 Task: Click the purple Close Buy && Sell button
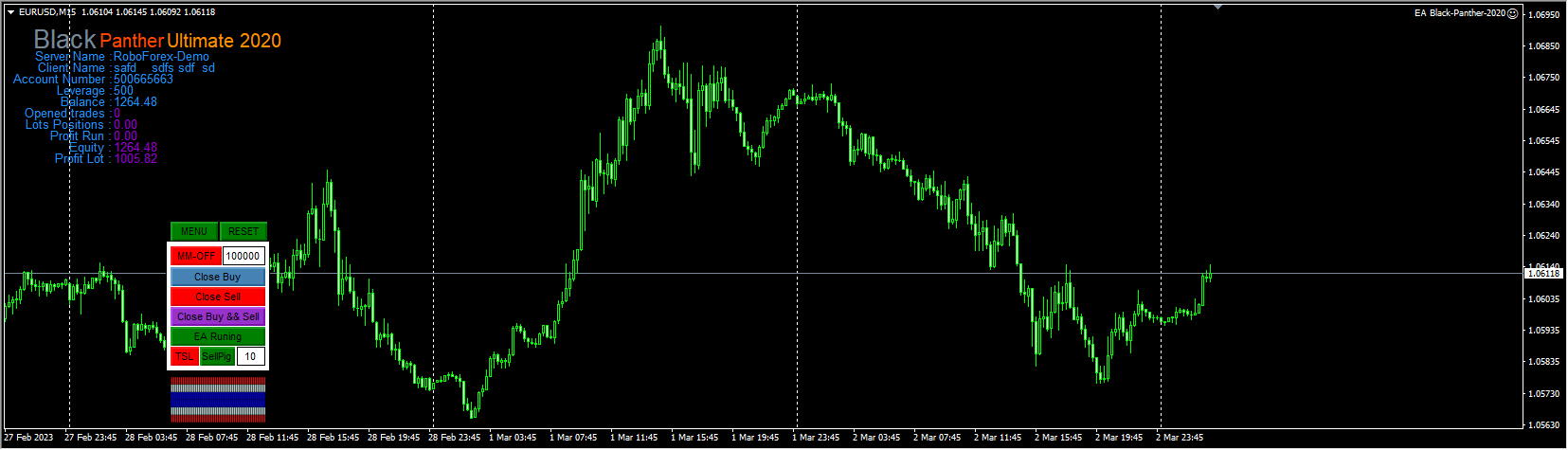(218, 316)
